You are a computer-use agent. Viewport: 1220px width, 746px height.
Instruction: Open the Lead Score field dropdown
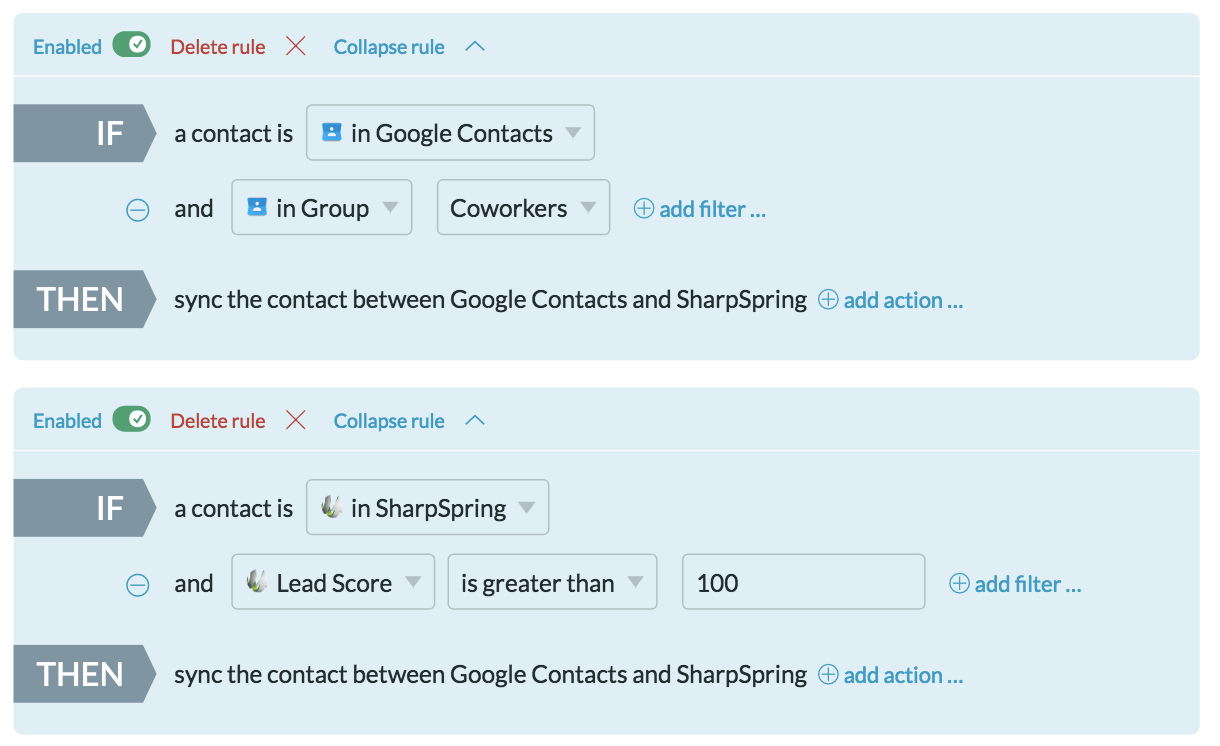point(333,582)
